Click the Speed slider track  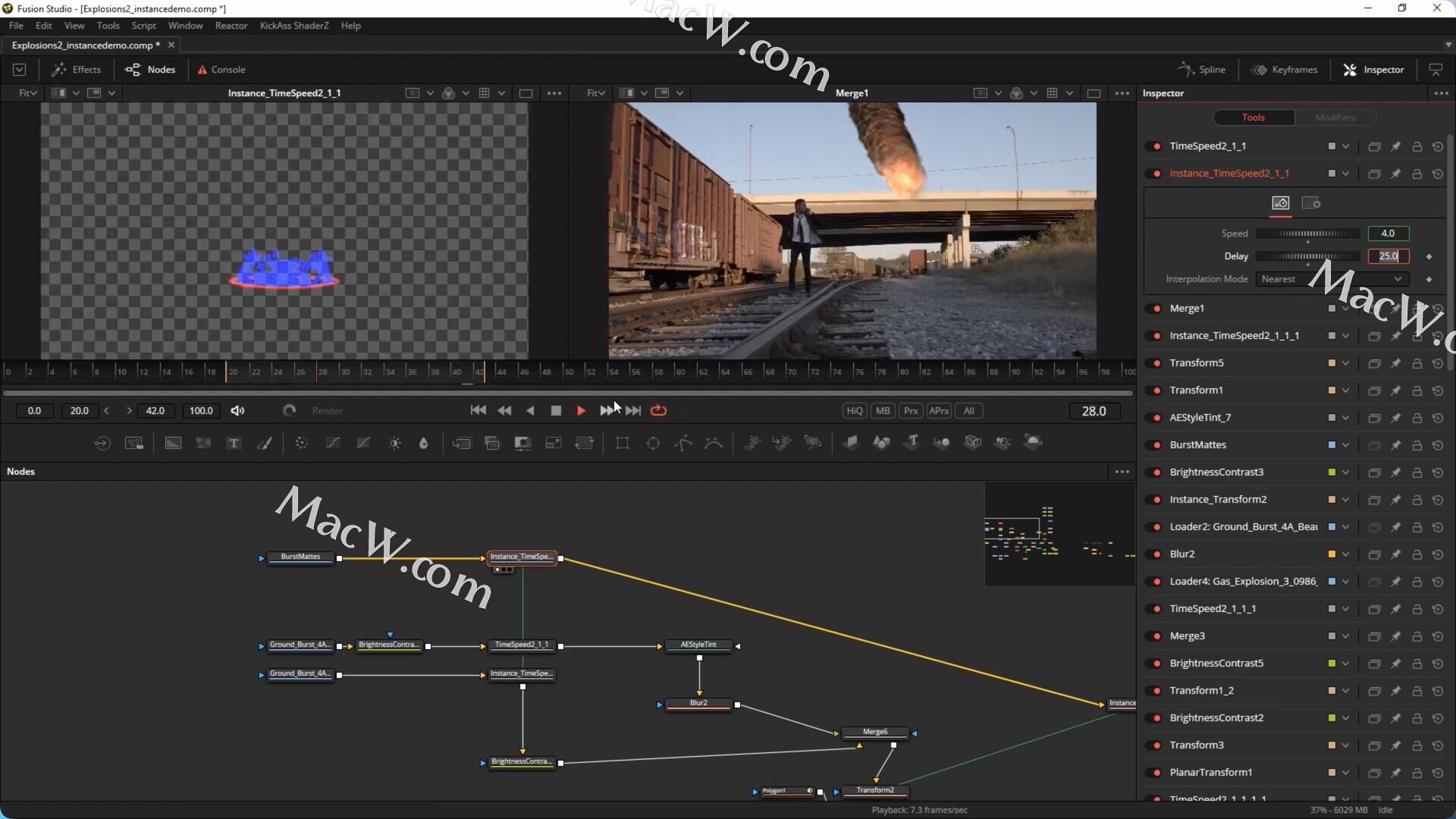[1308, 234]
